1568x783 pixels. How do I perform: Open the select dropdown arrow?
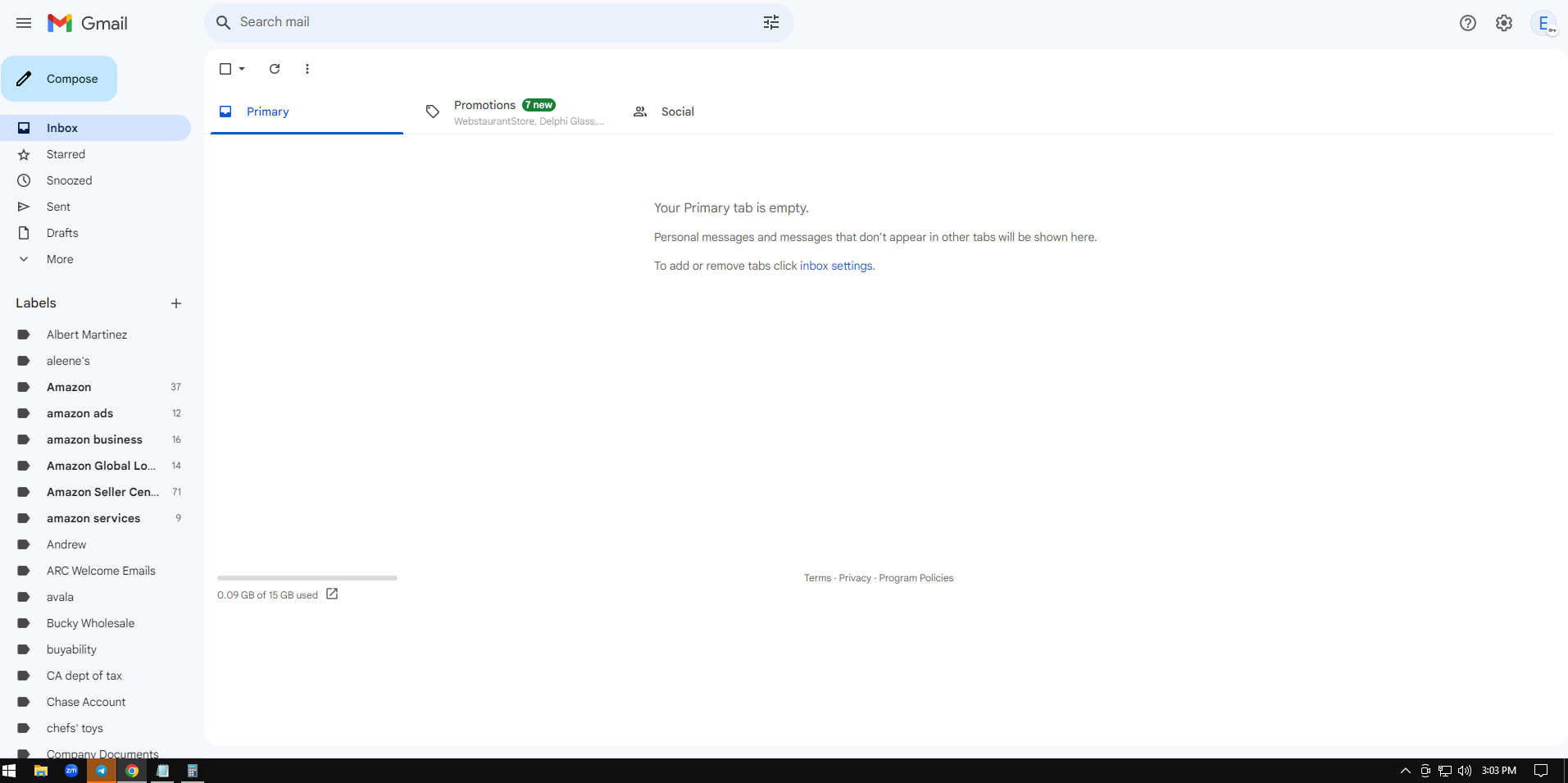pos(242,69)
